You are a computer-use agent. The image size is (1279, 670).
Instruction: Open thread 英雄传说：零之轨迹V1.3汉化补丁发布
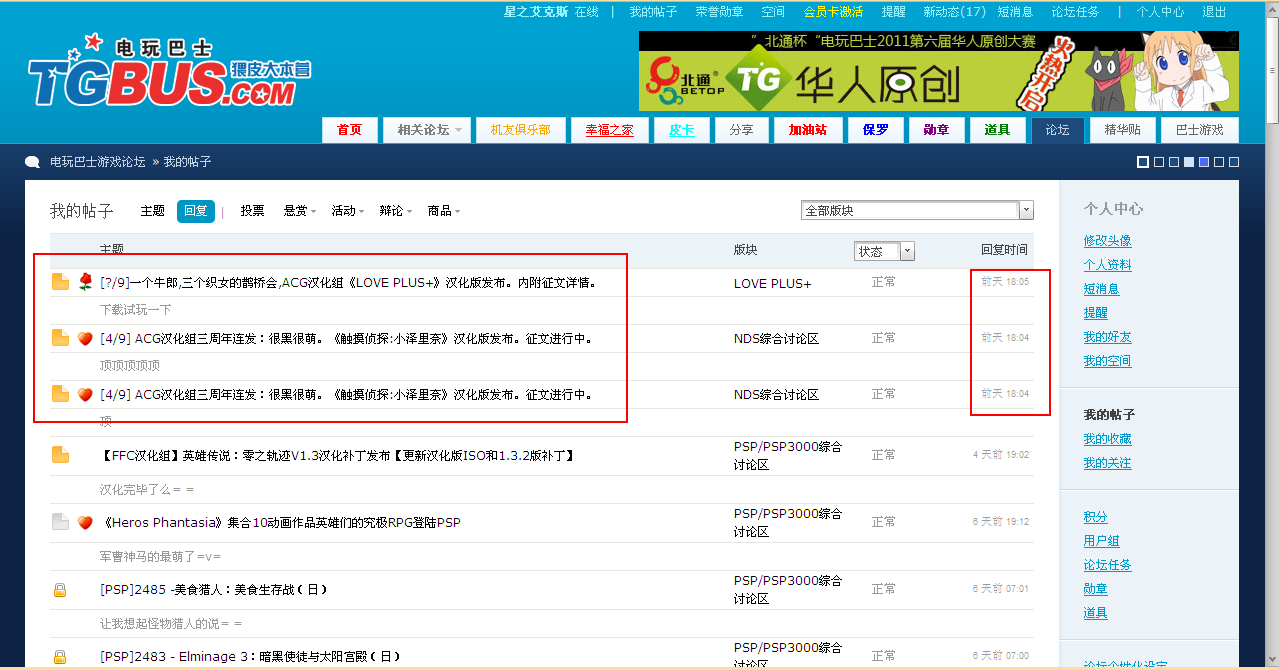pyautogui.click(x=338, y=456)
